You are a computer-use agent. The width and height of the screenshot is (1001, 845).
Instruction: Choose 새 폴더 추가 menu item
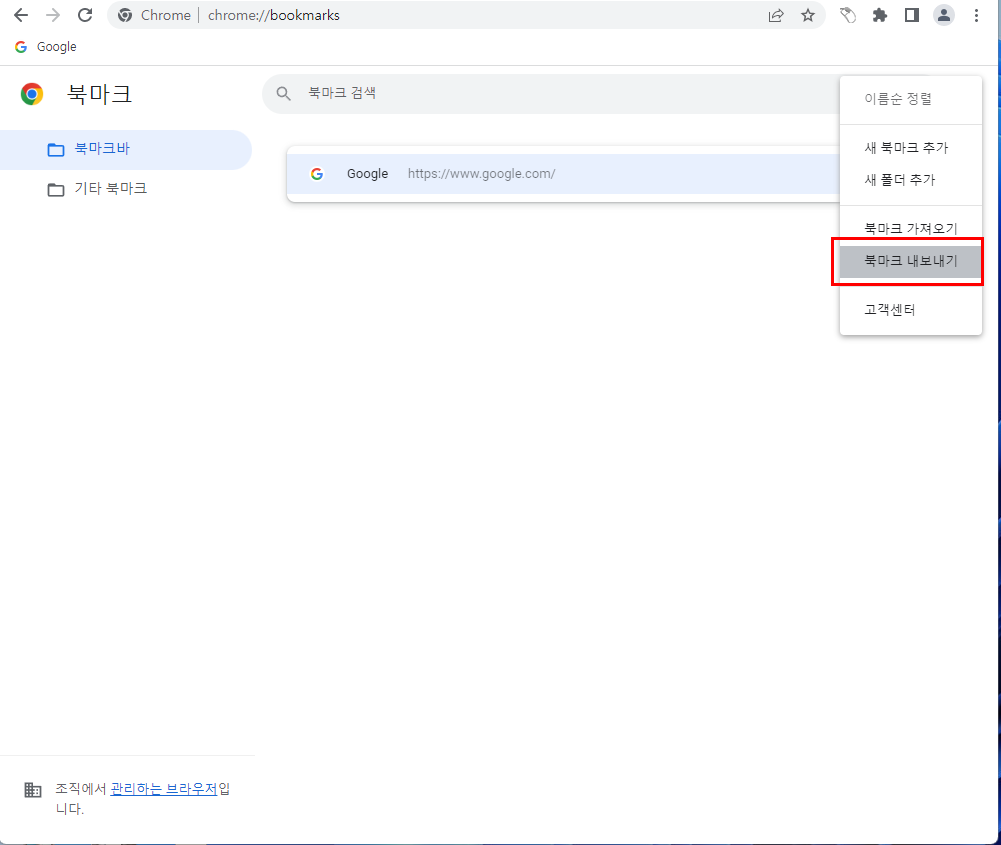click(x=910, y=180)
